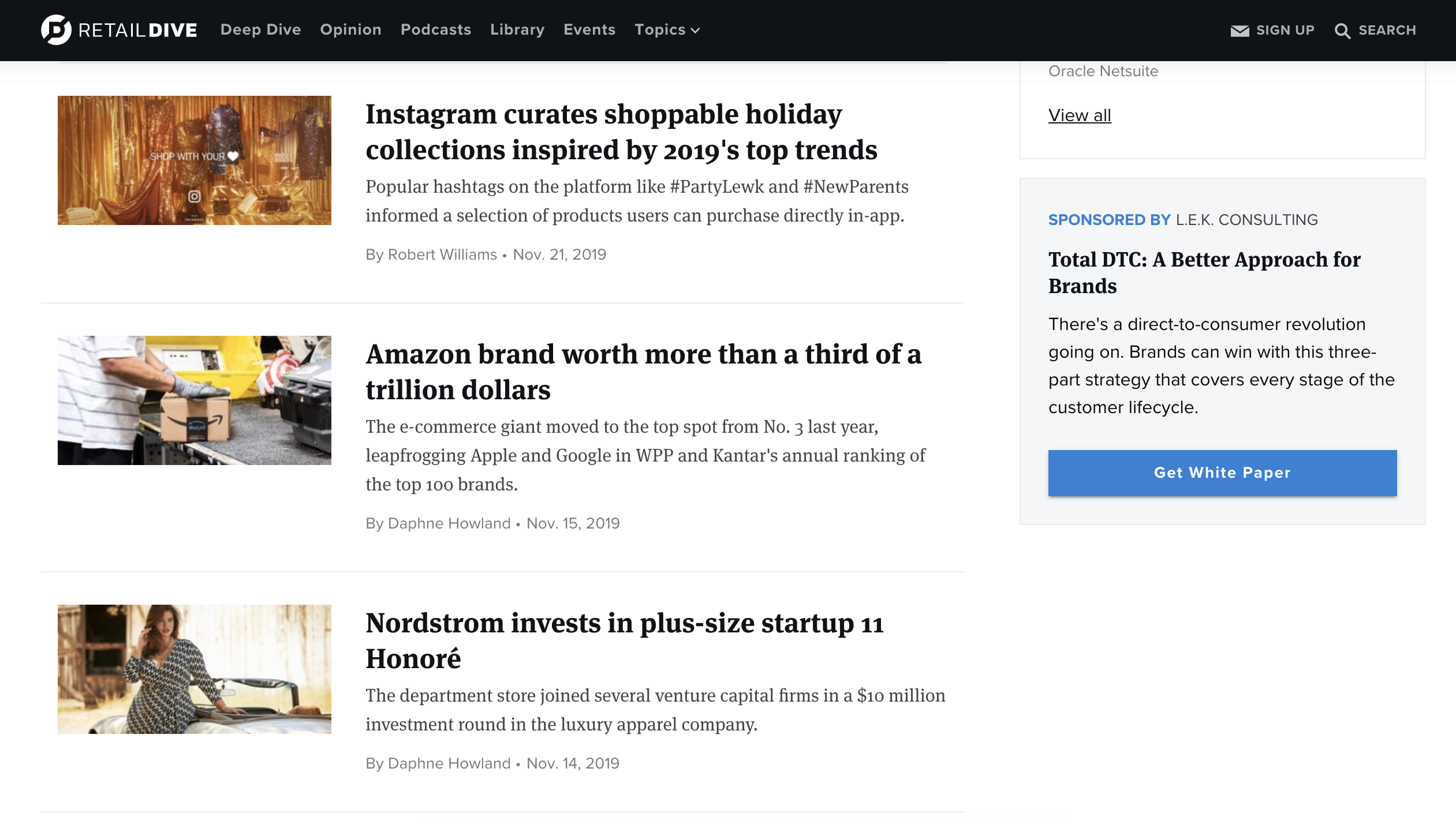This screenshot has width=1456, height=817.
Task: Click the Nov. 21, 2019 date
Action: point(559,254)
